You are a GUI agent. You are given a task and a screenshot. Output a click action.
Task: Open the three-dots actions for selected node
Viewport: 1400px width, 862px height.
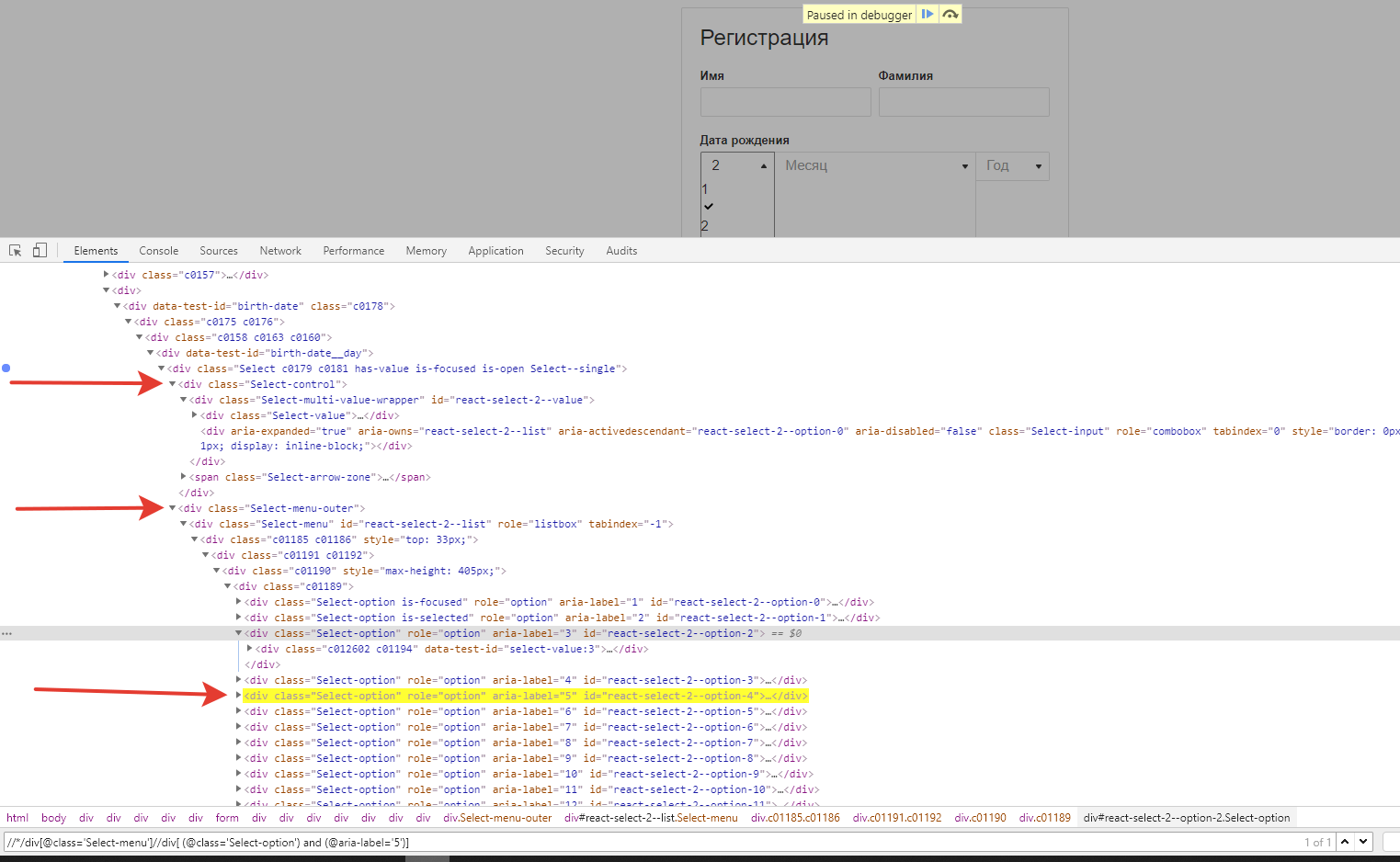click(x=6, y=634)
